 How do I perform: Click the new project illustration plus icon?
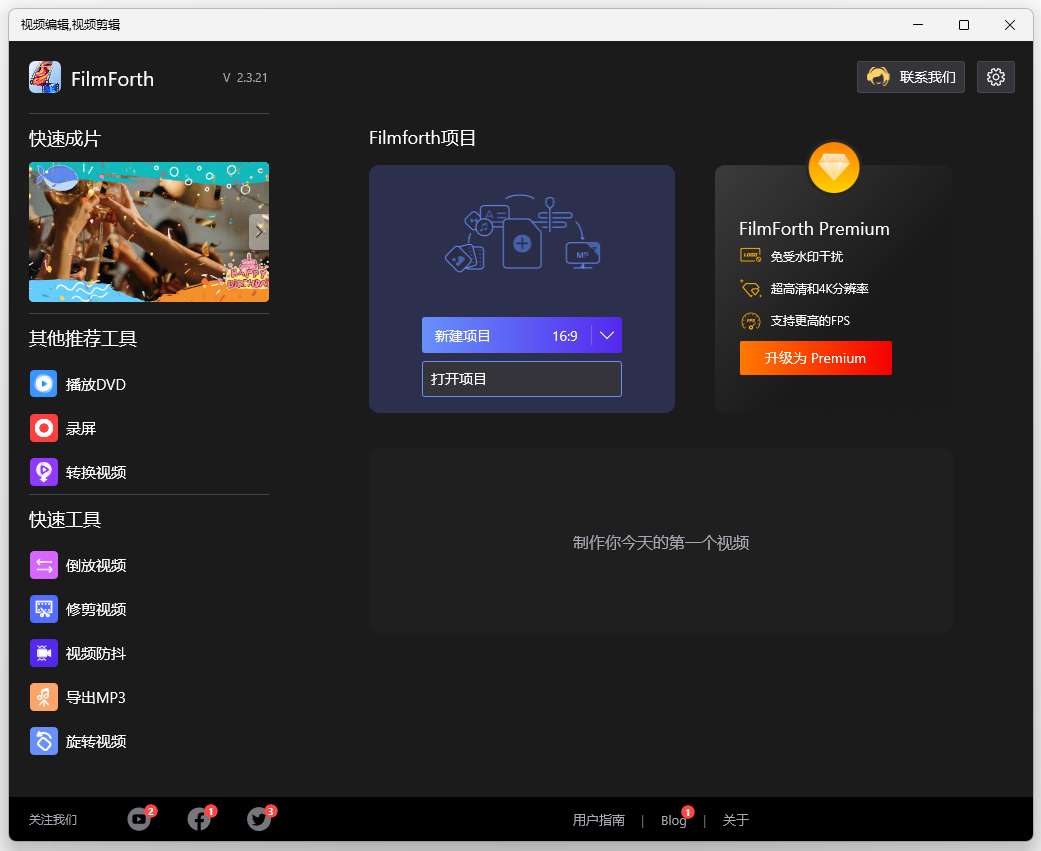tap(522, 244)
